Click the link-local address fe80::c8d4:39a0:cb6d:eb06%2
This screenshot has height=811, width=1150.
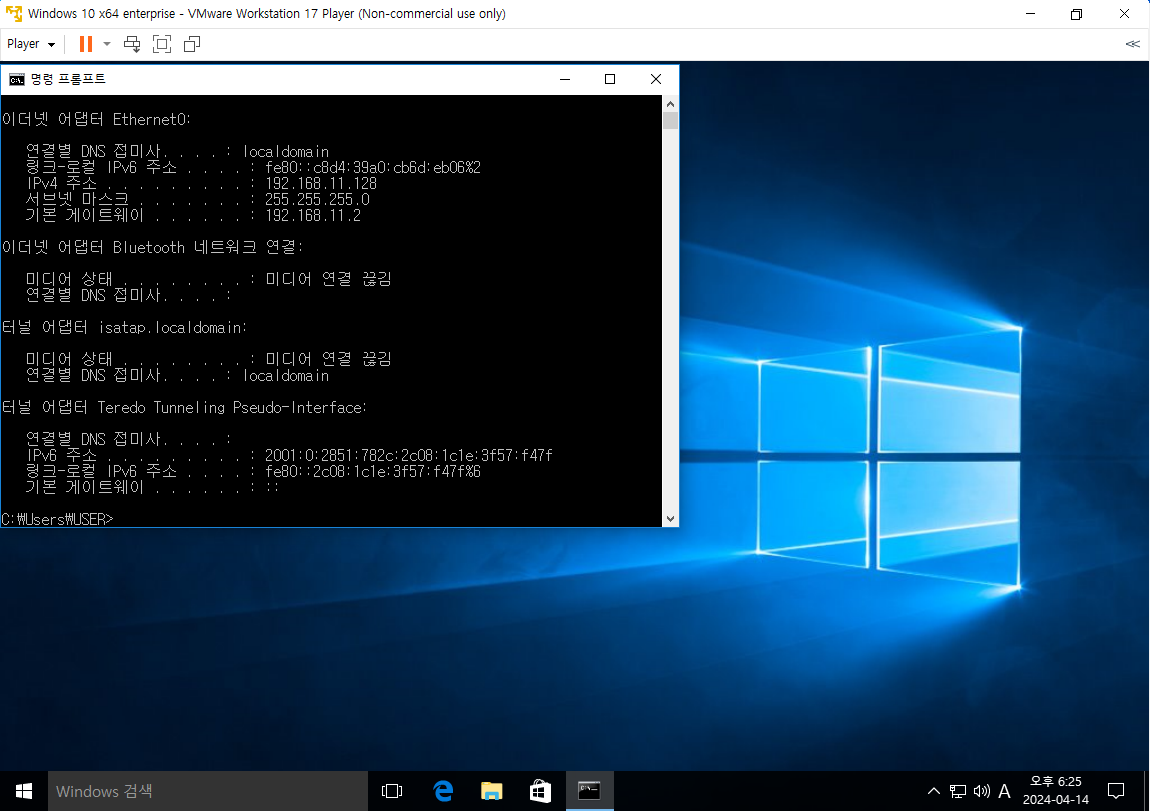tap(373, 167)
